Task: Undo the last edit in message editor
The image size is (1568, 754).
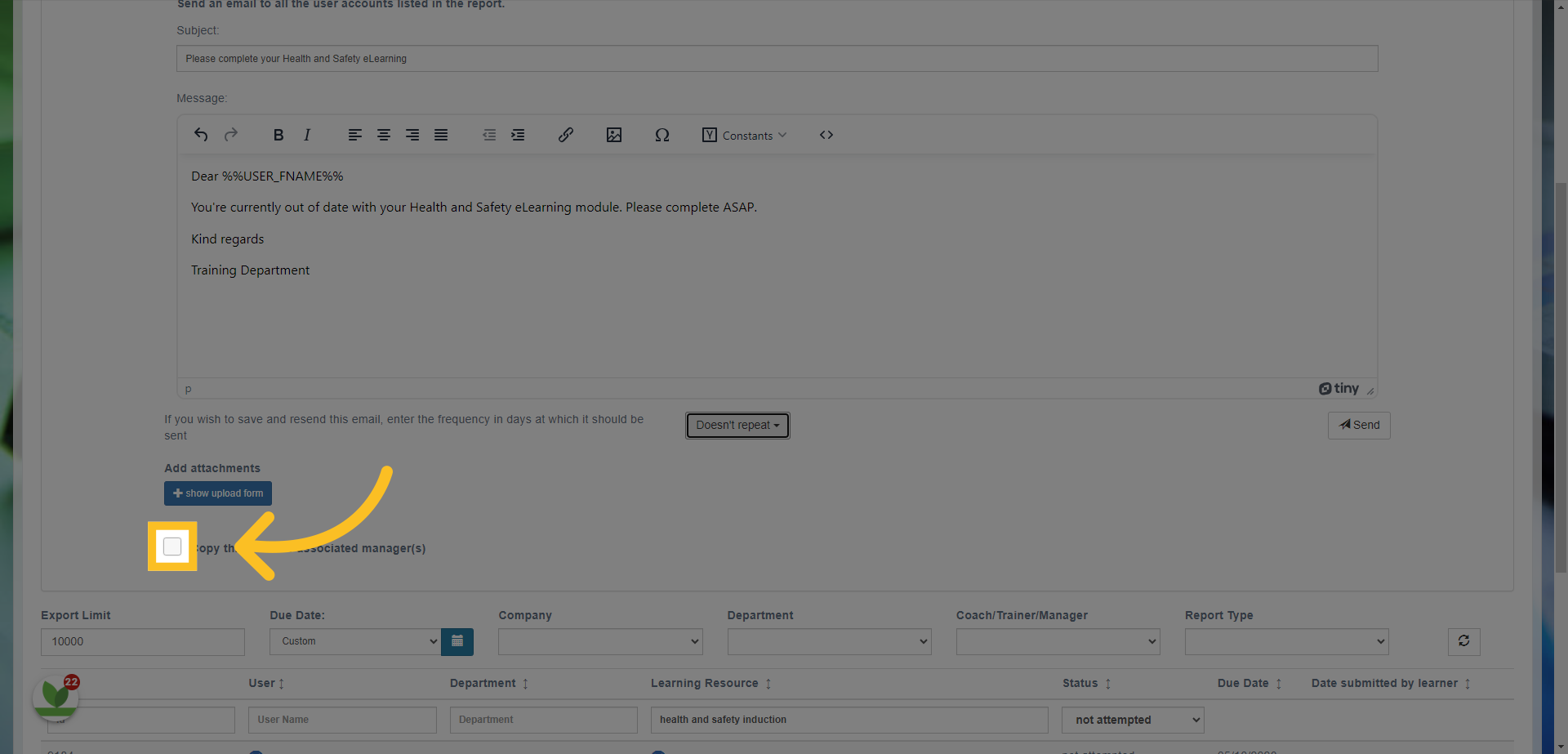Action: [x=201, y=135]
